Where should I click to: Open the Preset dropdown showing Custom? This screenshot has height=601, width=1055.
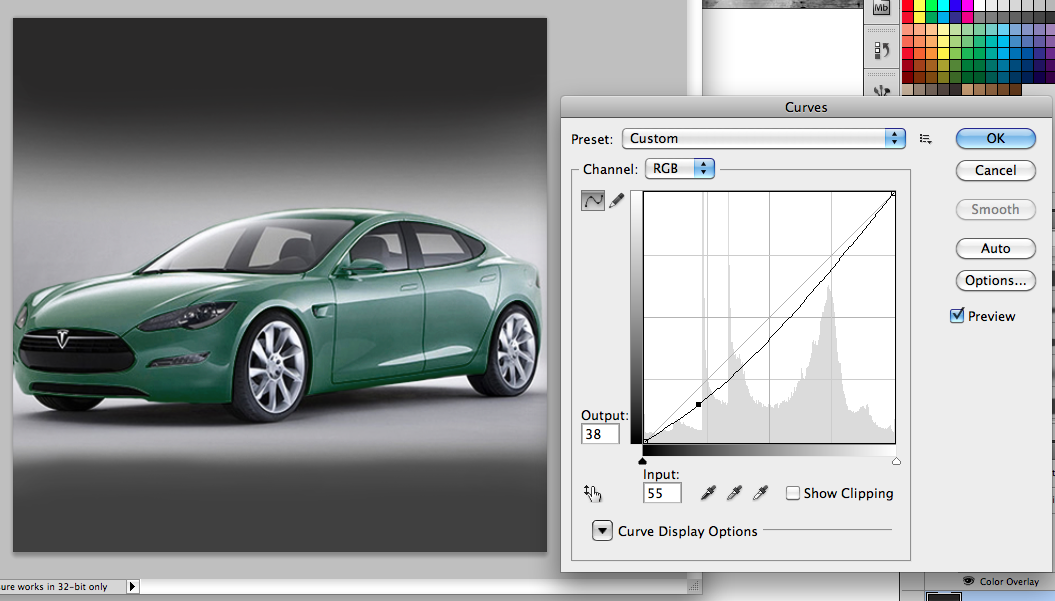tap(764, 139)
